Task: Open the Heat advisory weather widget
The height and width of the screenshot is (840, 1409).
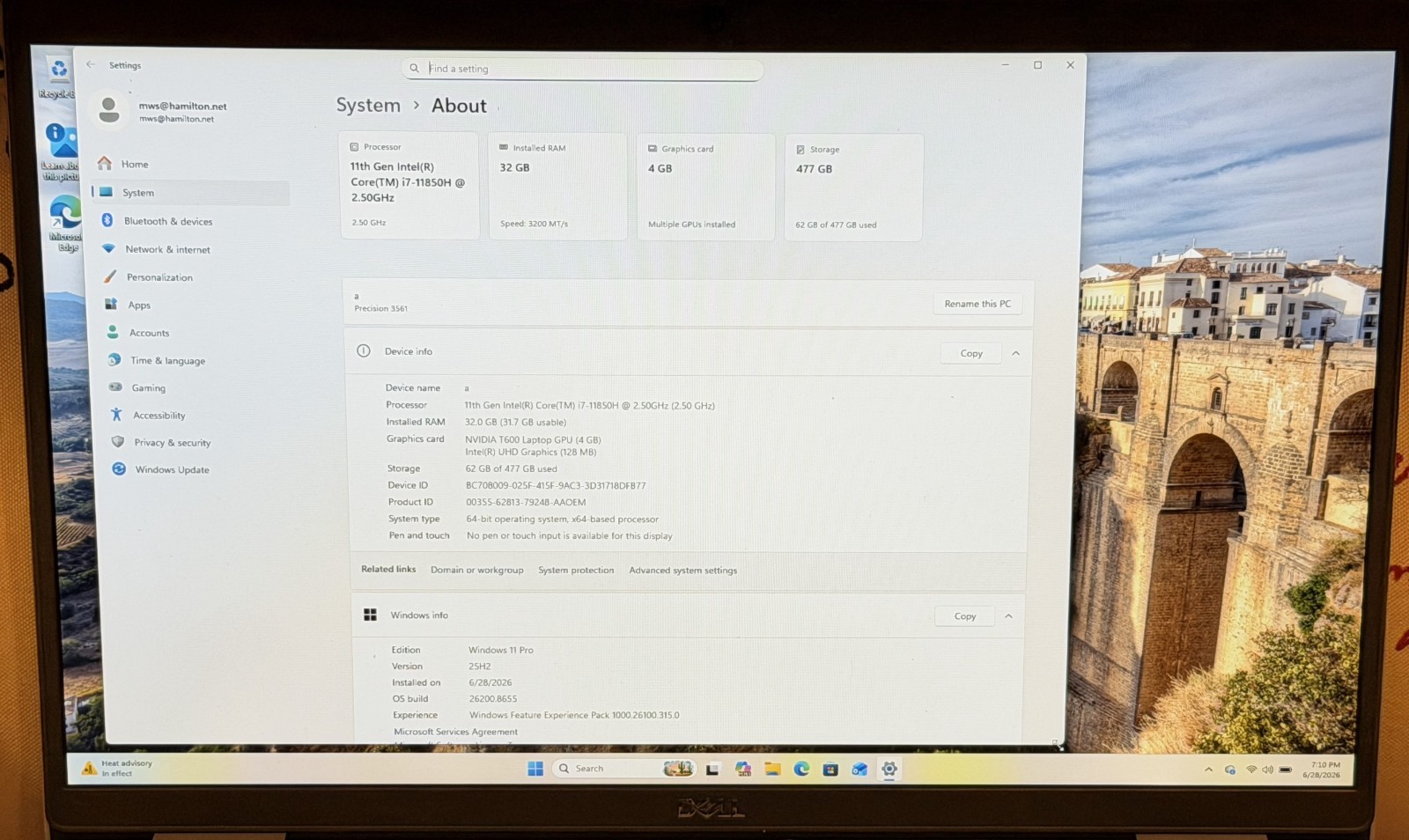Action: coord(117,768)
